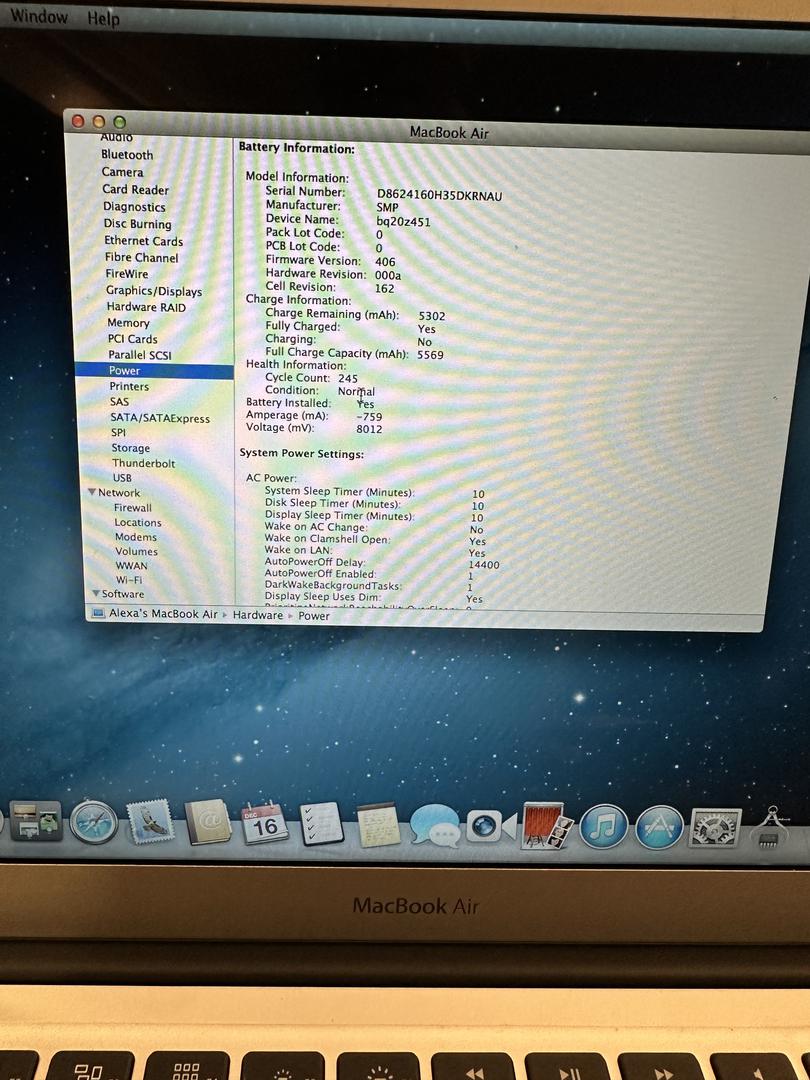Select Modems under Network
The width and height of the screenshot is (810, 1080).
136,537
